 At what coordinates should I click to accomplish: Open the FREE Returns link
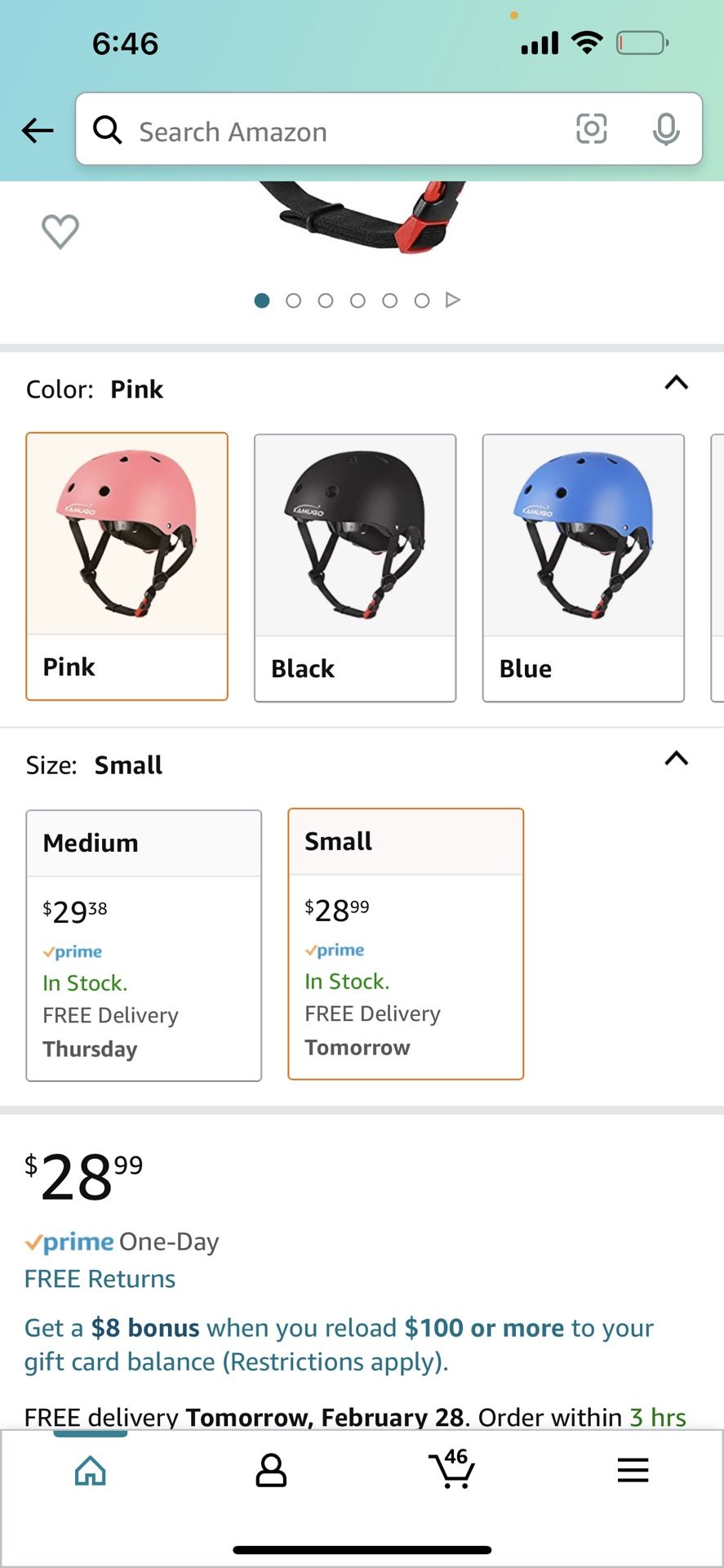(100, 1279)
